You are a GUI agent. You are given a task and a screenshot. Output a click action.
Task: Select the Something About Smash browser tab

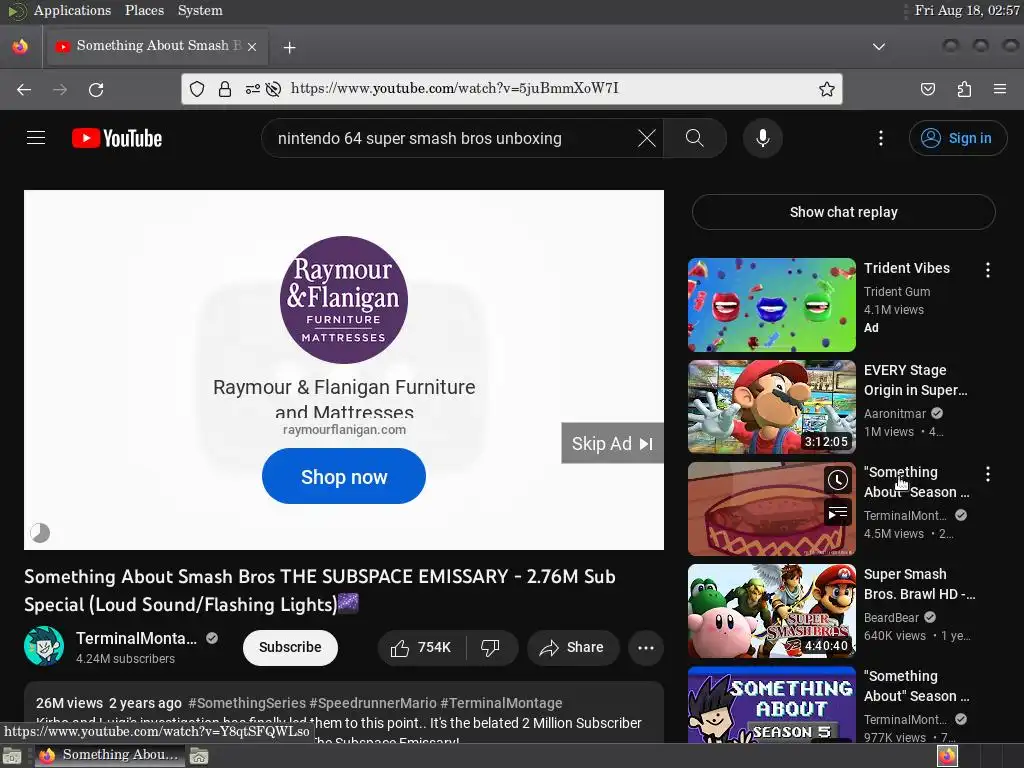coord(155,46)
